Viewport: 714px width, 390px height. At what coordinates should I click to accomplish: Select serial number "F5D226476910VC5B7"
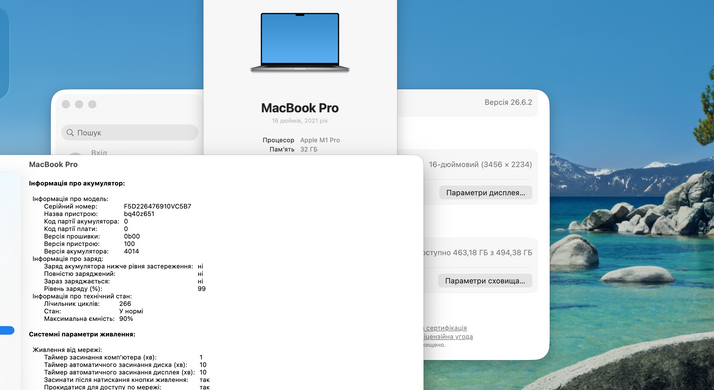(x=158, y=206)
